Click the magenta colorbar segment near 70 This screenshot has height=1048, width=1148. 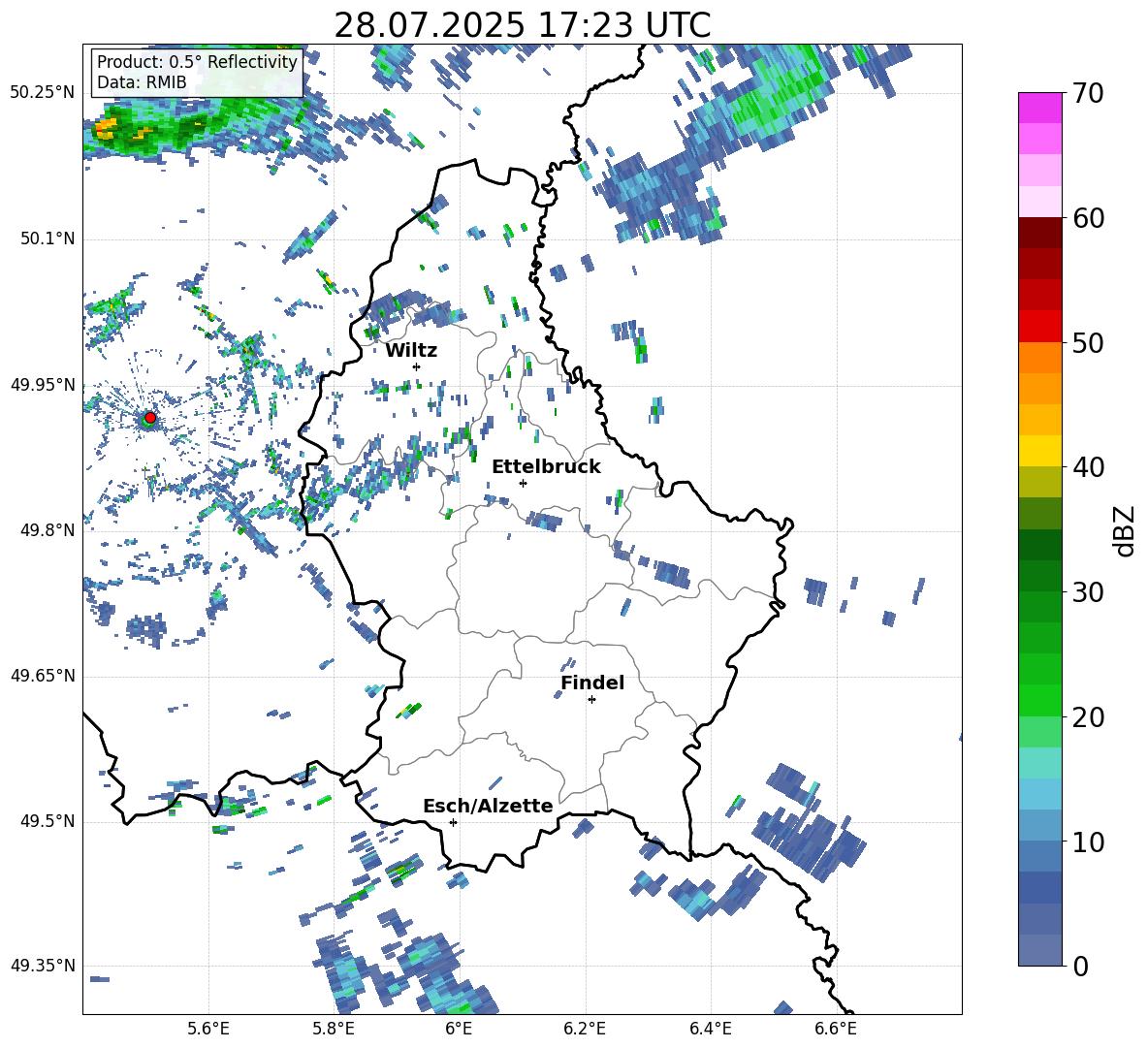point(1039,109)
